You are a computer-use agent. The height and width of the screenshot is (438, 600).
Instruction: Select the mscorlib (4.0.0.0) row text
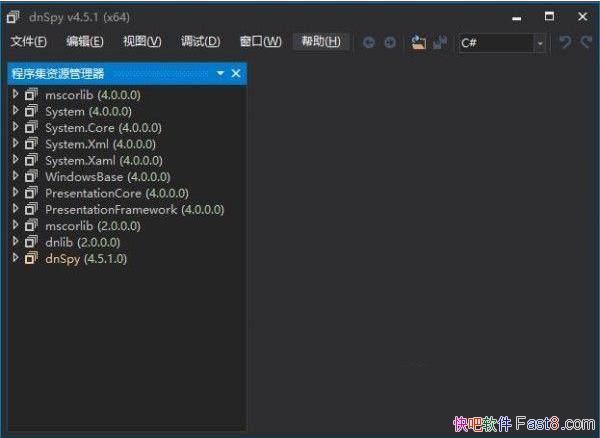93,95
